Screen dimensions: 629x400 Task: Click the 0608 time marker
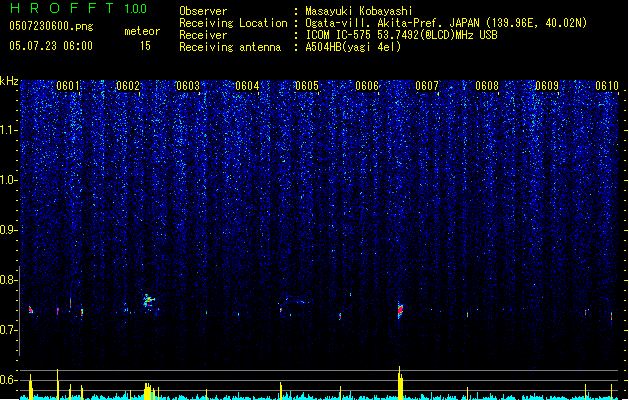[x=487, y=86]
